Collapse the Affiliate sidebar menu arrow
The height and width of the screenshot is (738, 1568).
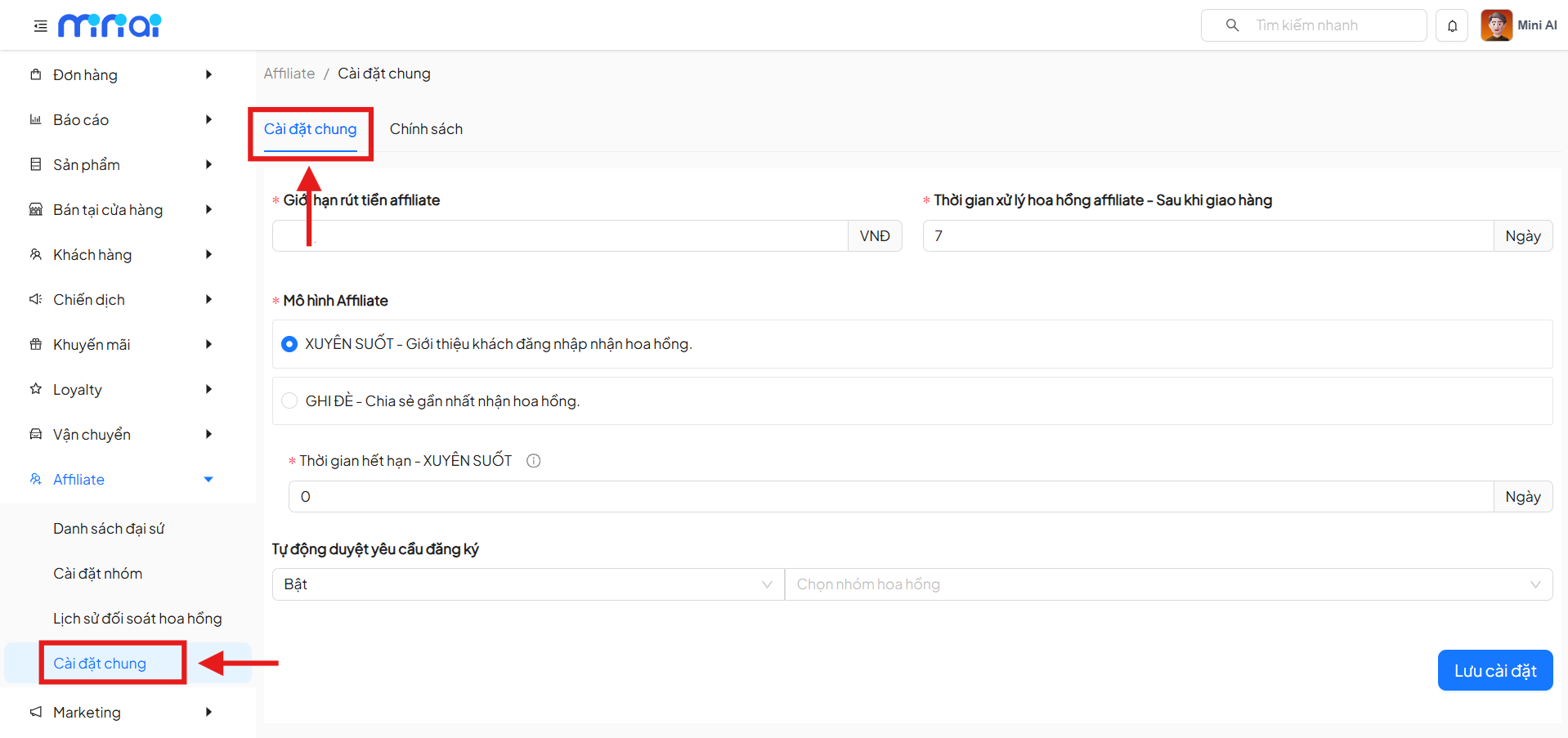point(208,480)
